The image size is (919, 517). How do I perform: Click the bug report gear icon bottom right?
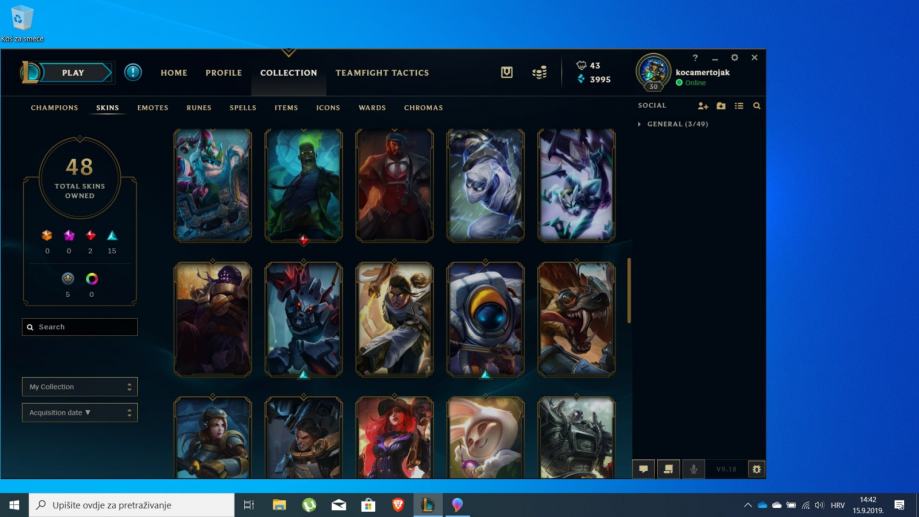[x=757, y=469]
